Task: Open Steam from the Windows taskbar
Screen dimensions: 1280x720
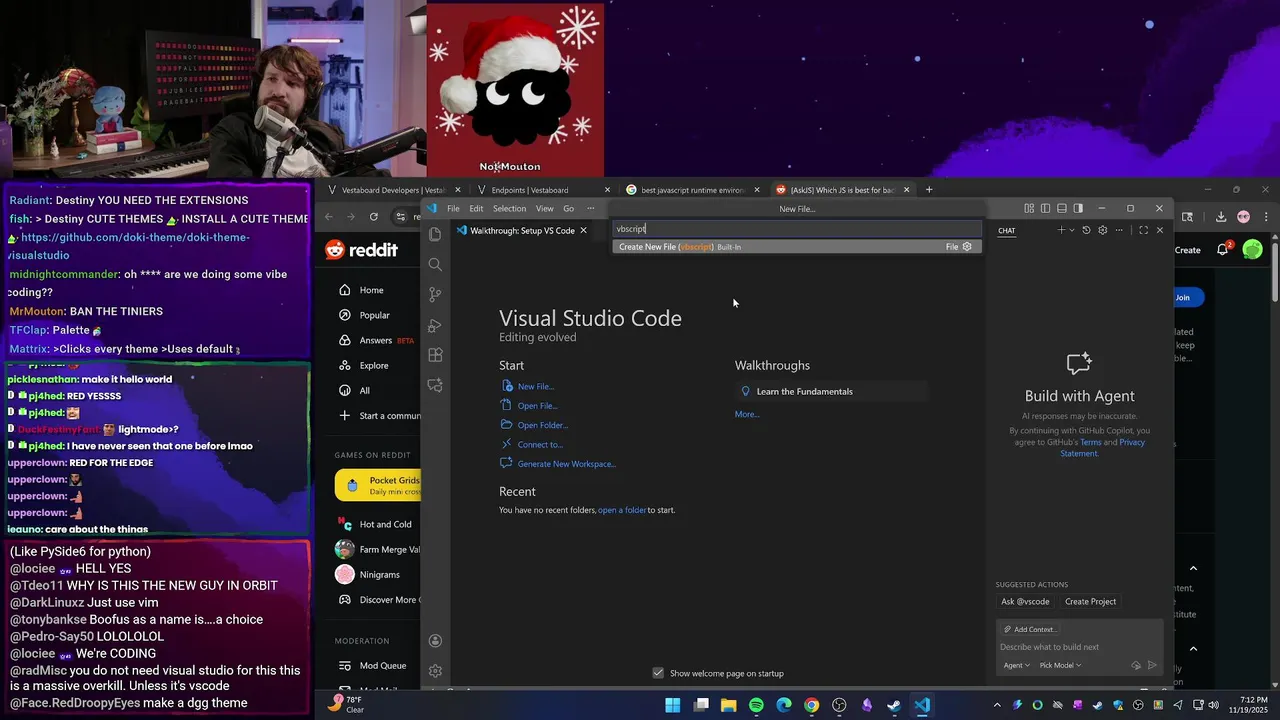Action: [x=894, y=705]
